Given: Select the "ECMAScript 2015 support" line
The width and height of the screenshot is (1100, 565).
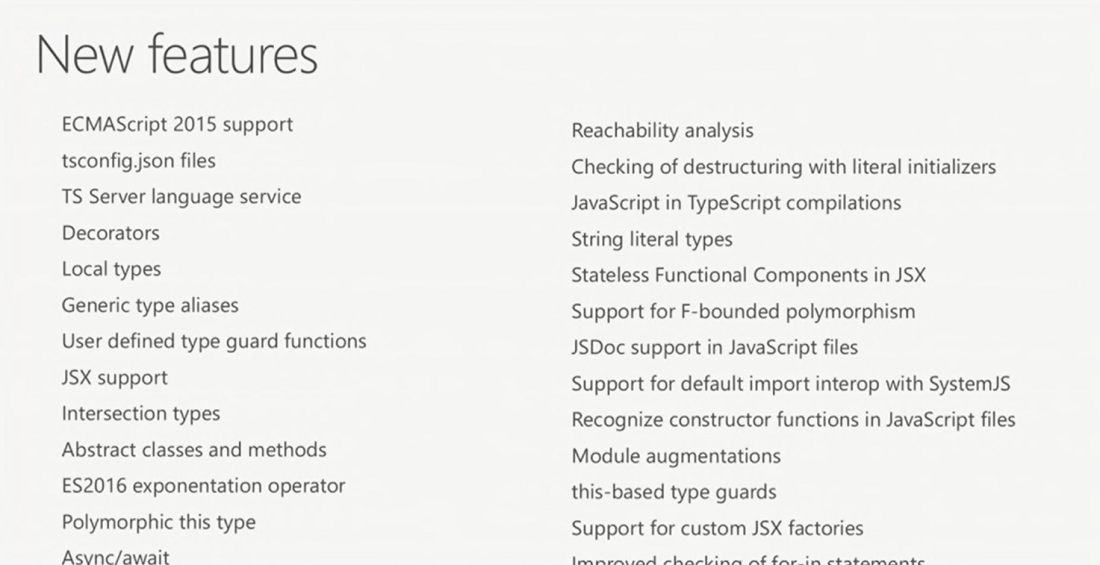Looking at the screenshot, I should click(x=177, y=125).
